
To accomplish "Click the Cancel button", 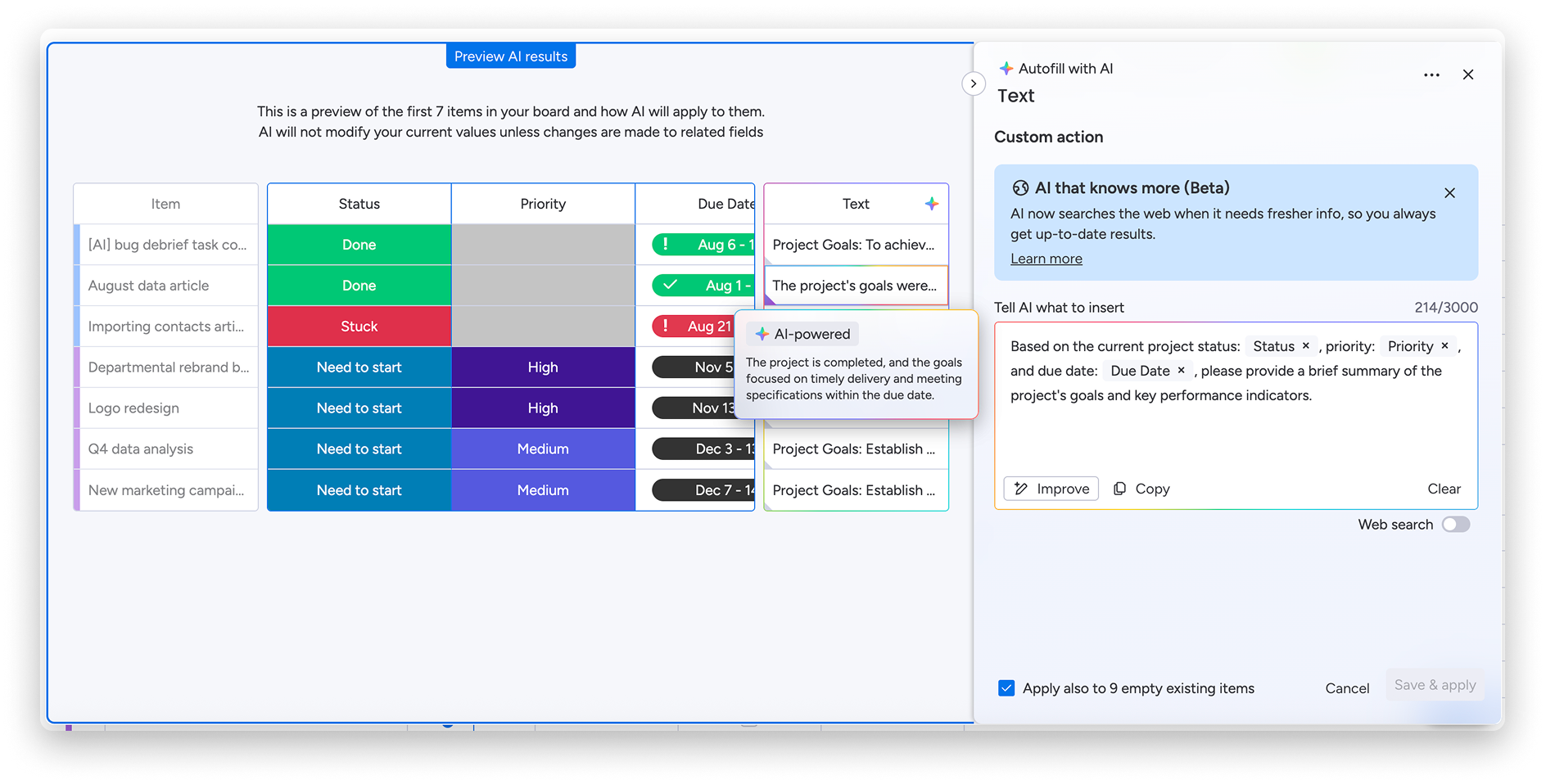I will [x=1347, y=688].
